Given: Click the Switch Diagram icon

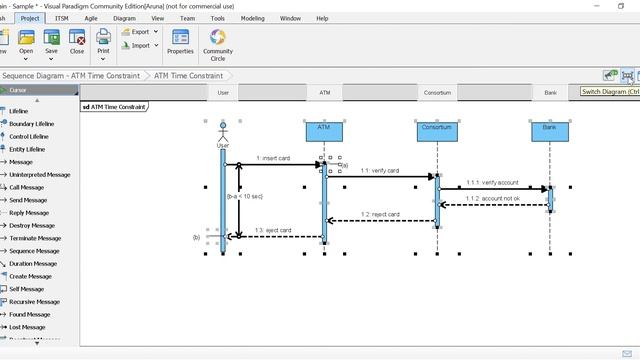Looking at the screenshot, I should click(x=627, y=76).
